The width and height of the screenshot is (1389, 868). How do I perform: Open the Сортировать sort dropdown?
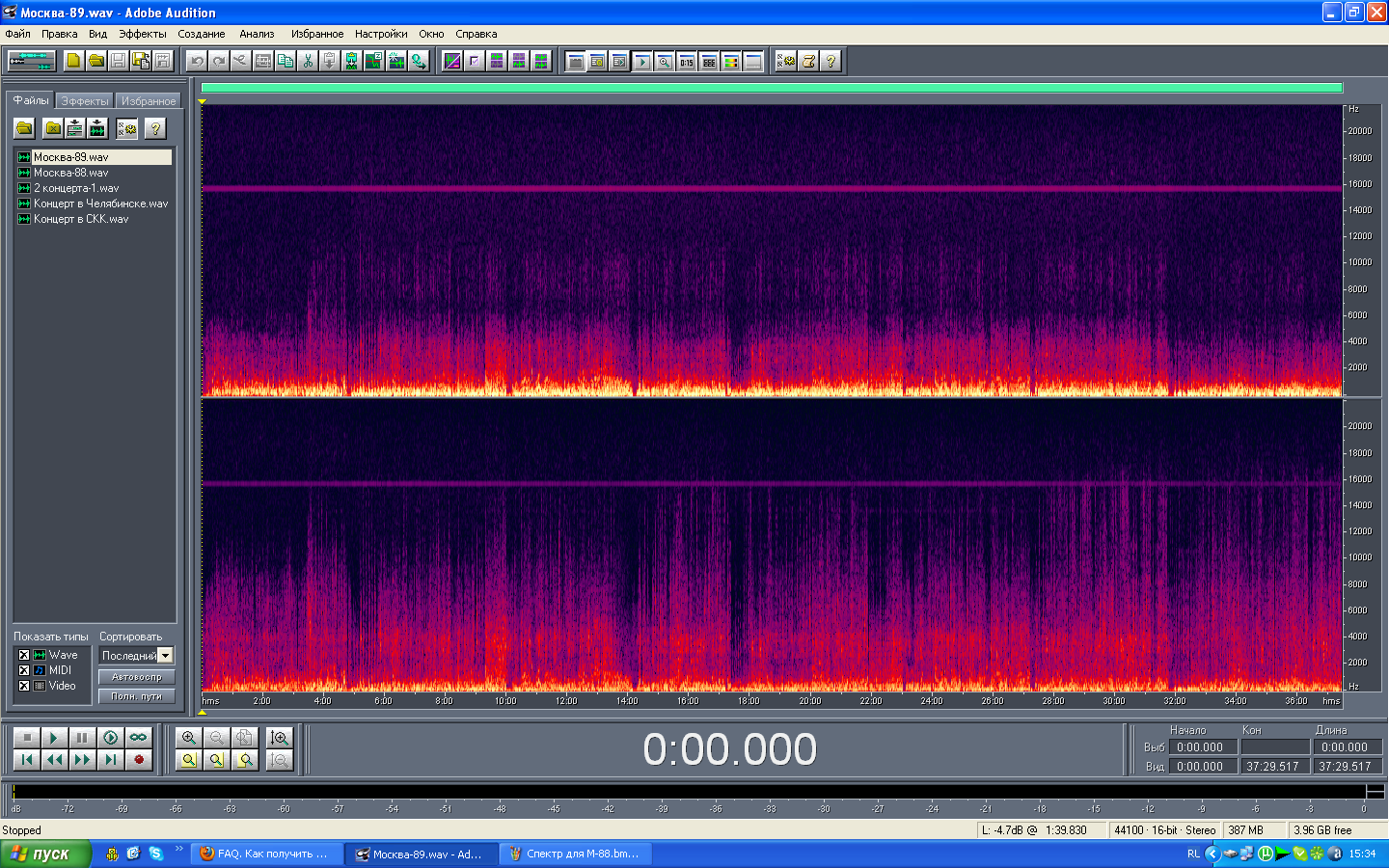pos(165,656)
